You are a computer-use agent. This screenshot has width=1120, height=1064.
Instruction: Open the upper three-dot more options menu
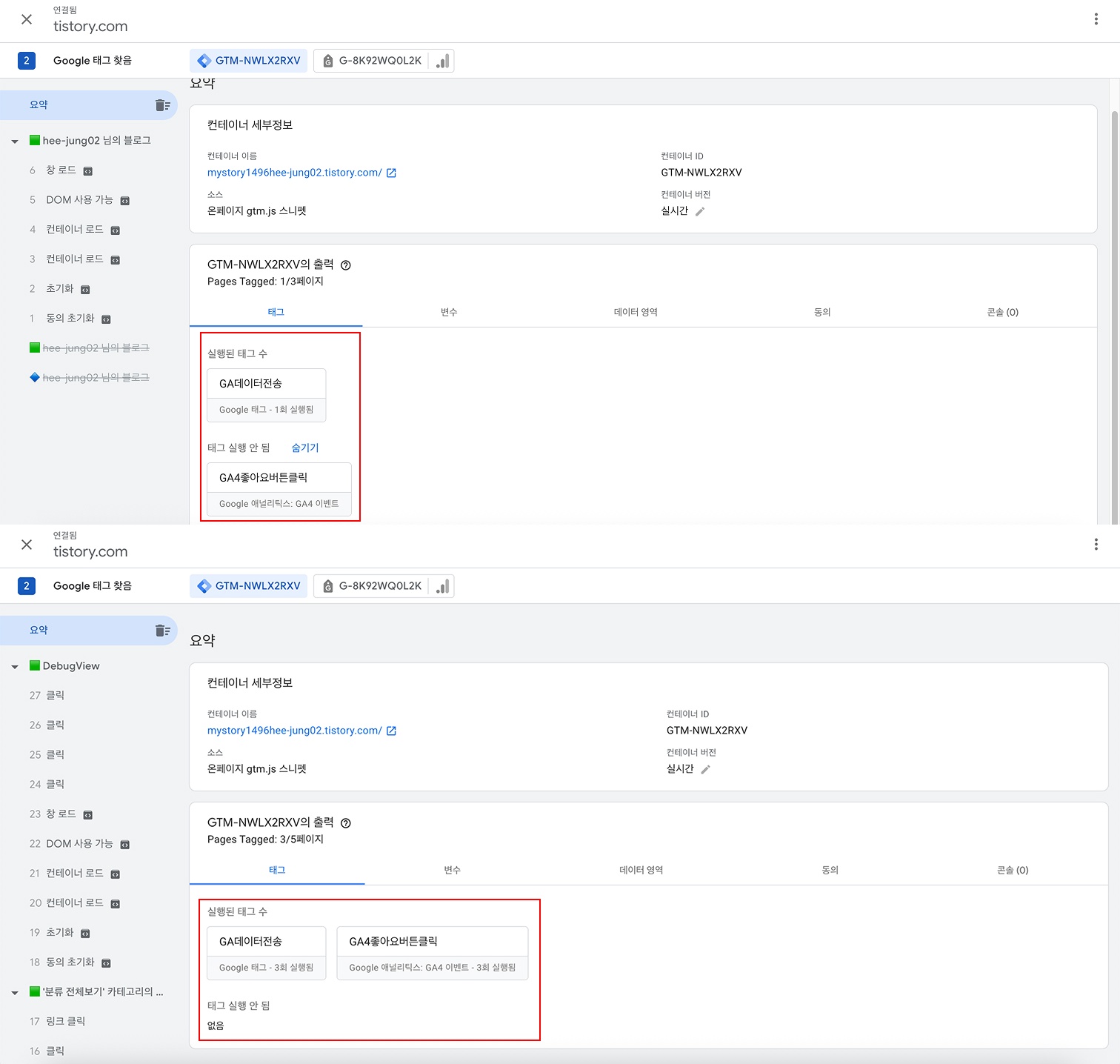1096,19
